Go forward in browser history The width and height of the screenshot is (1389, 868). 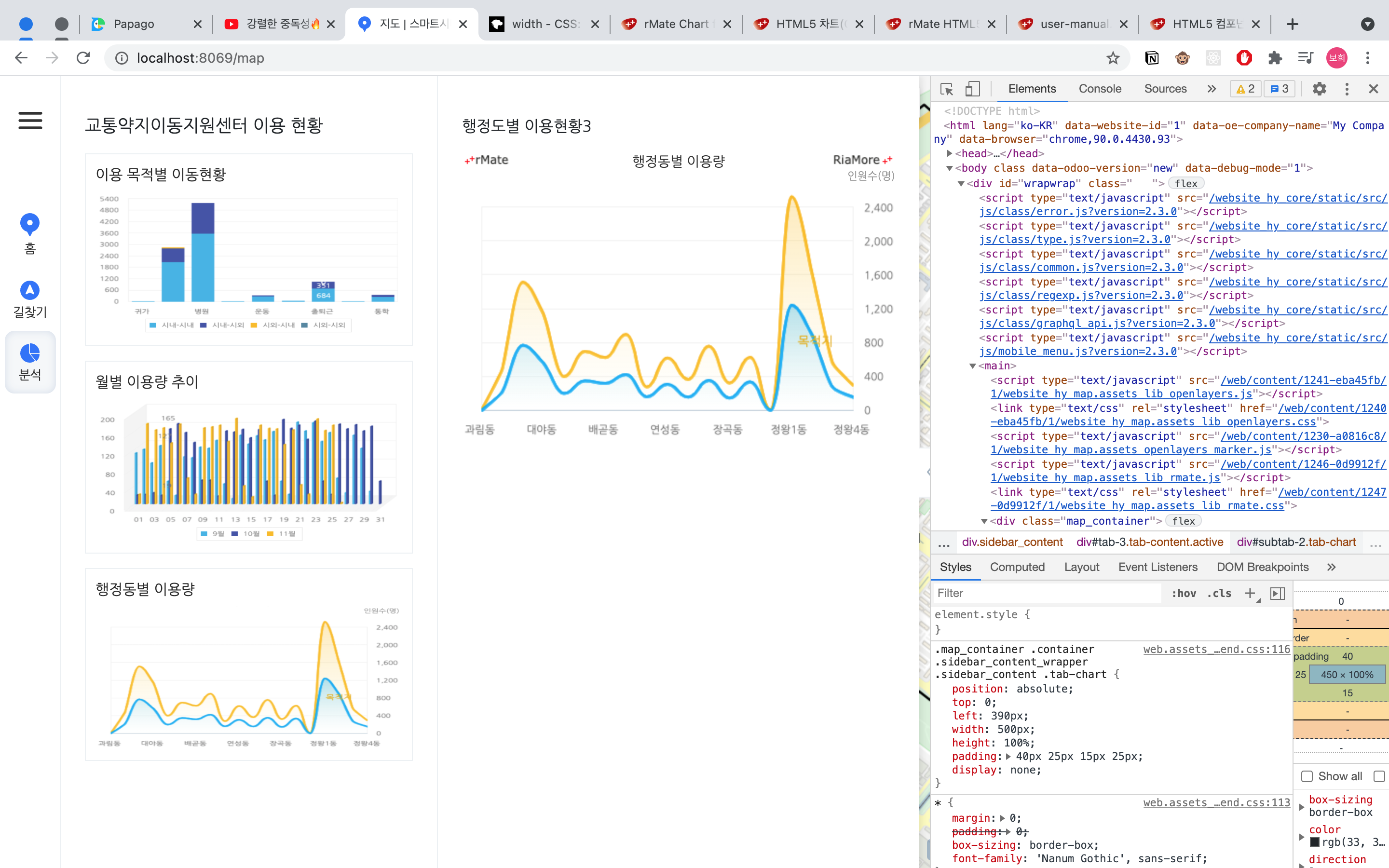(x=52, y=58)
